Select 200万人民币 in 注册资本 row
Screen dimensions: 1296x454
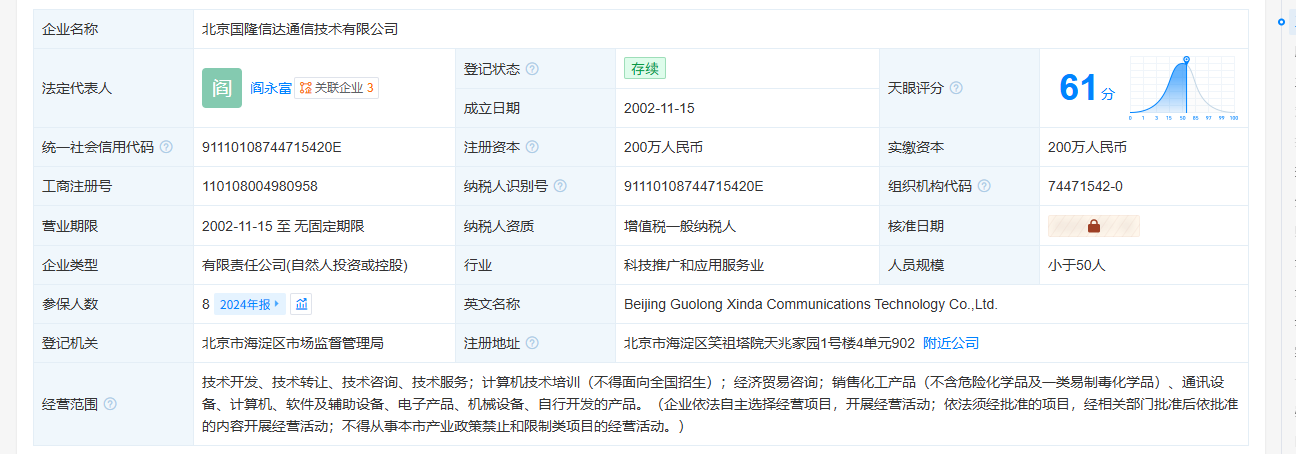coord(663,147)
